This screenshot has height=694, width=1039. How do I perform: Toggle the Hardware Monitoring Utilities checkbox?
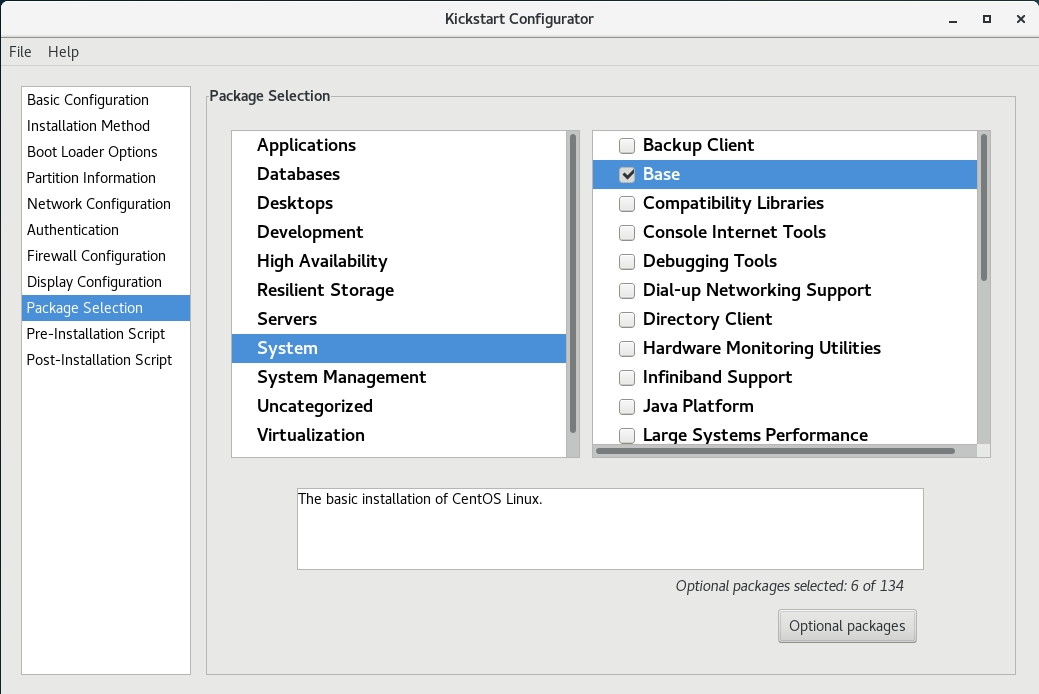[x=627, y=349]
